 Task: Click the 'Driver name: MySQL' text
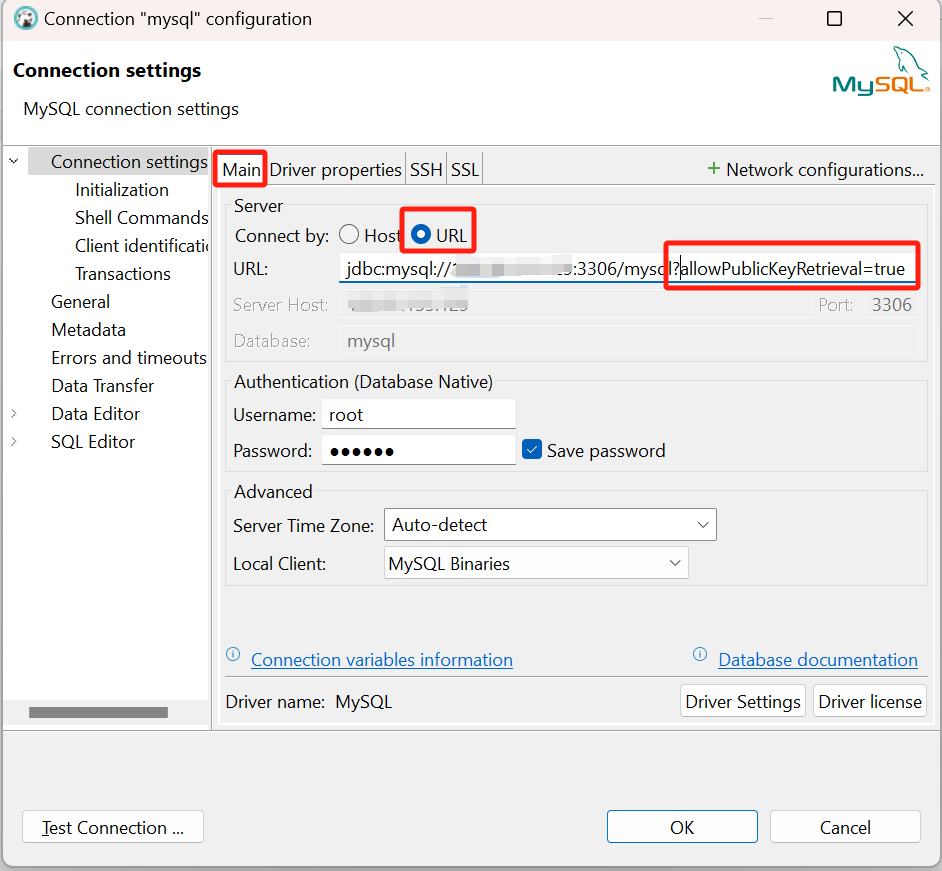309,702
